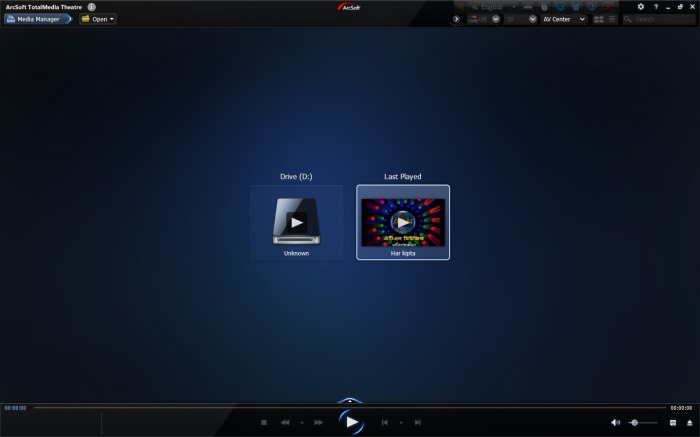Click the playback seek bar
Image resolution: width=700 pixels, height=437 pixels.
coord(350,408)
